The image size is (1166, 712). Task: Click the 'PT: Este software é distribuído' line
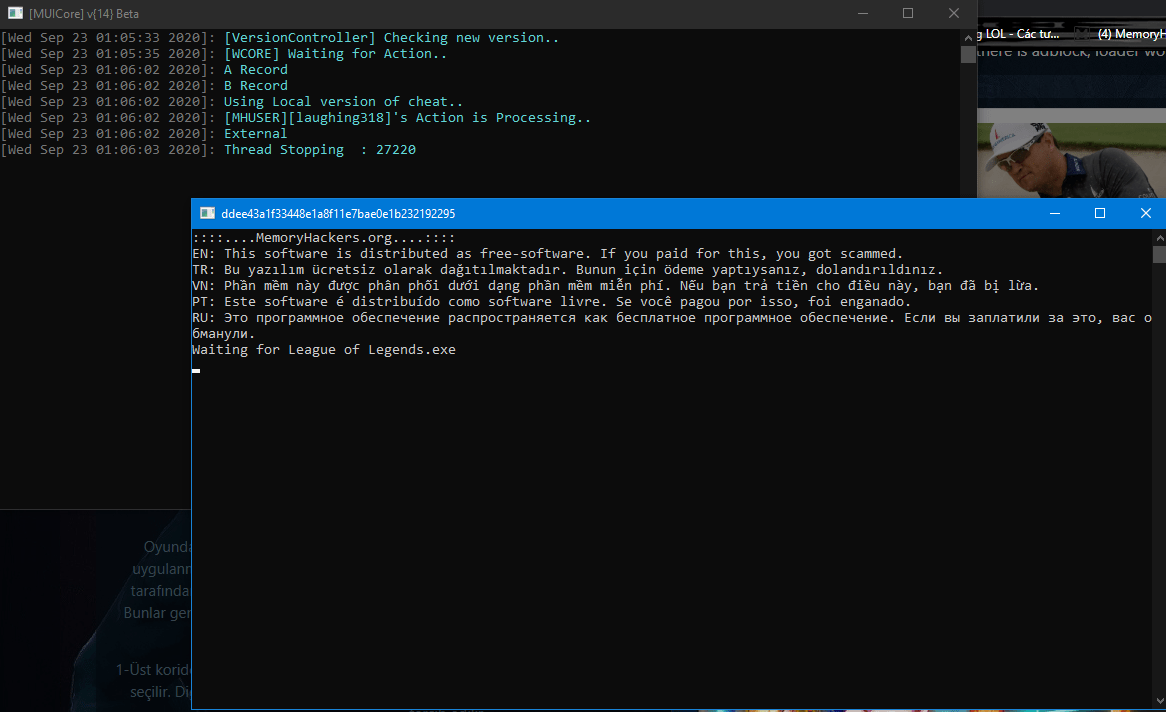pyautogui.click(x=551, y=302)
